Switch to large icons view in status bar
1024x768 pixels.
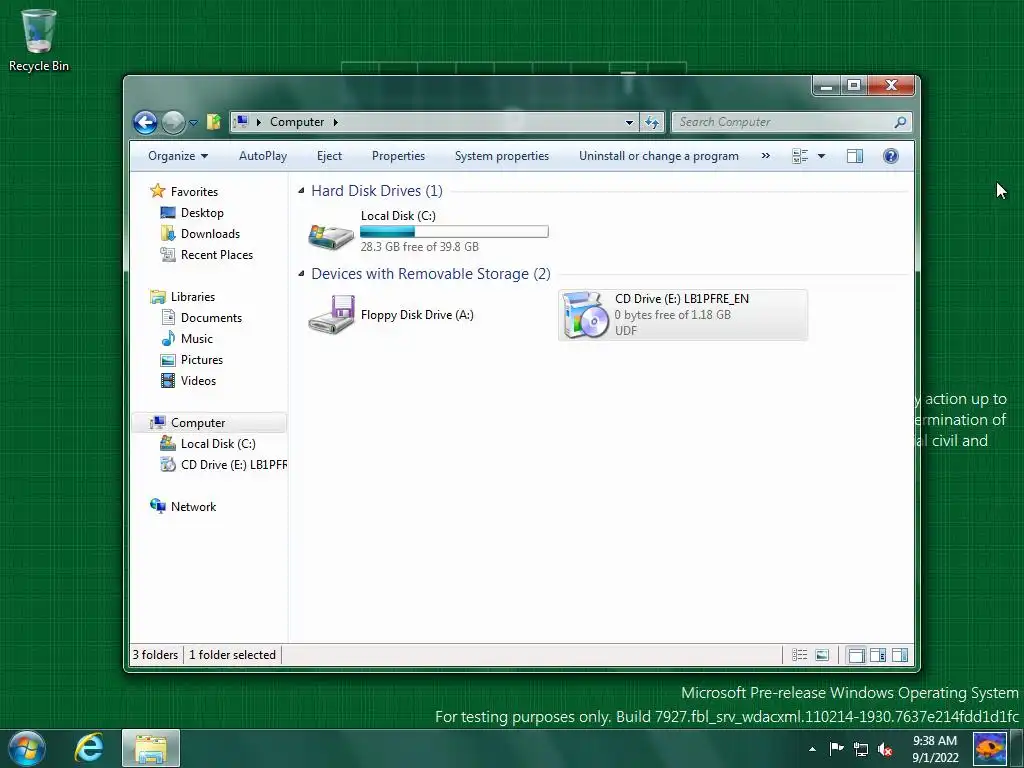(822, 655)
